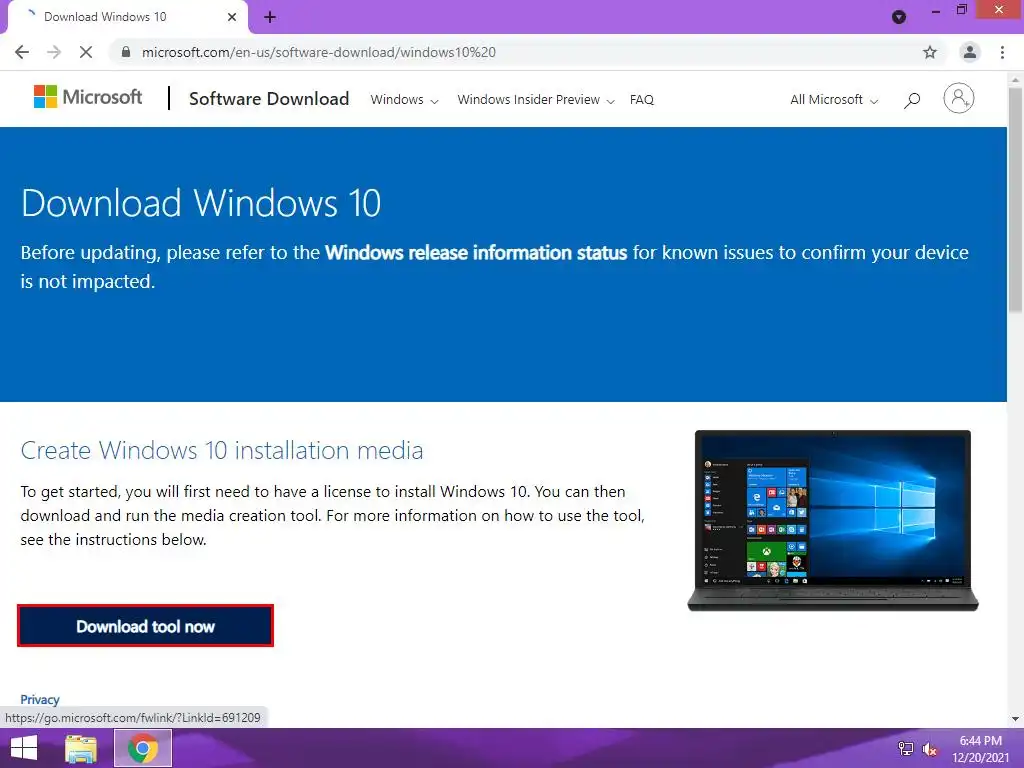Open Windows release information status link
Image resolution: width=1024 pixels, height=768 pixels.
point(476,253)
